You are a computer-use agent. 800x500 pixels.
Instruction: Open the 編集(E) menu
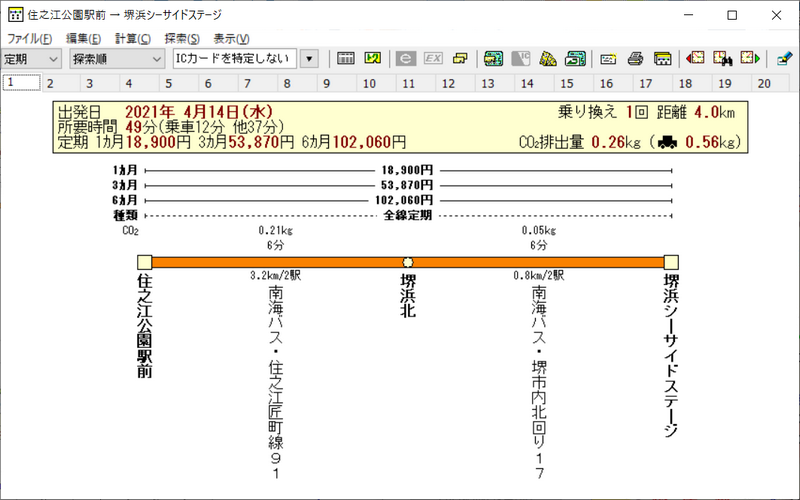click(83, 38)
